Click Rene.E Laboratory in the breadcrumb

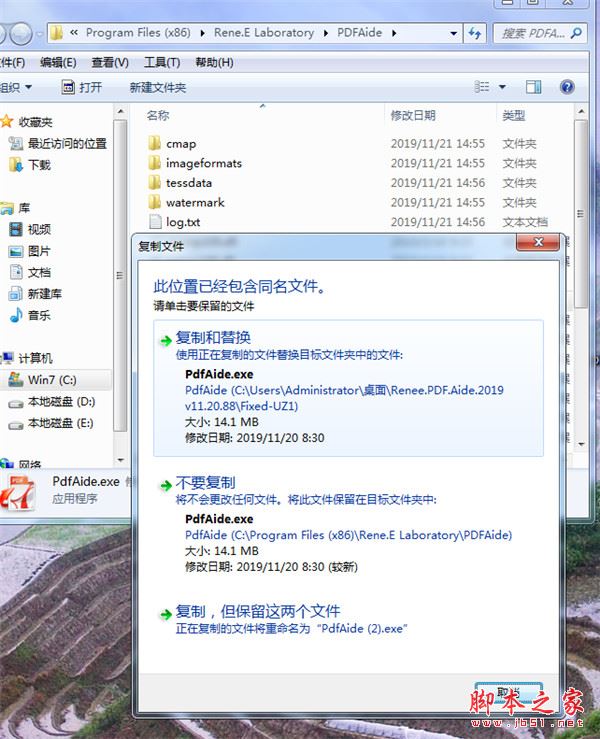[x=263, y=33]
